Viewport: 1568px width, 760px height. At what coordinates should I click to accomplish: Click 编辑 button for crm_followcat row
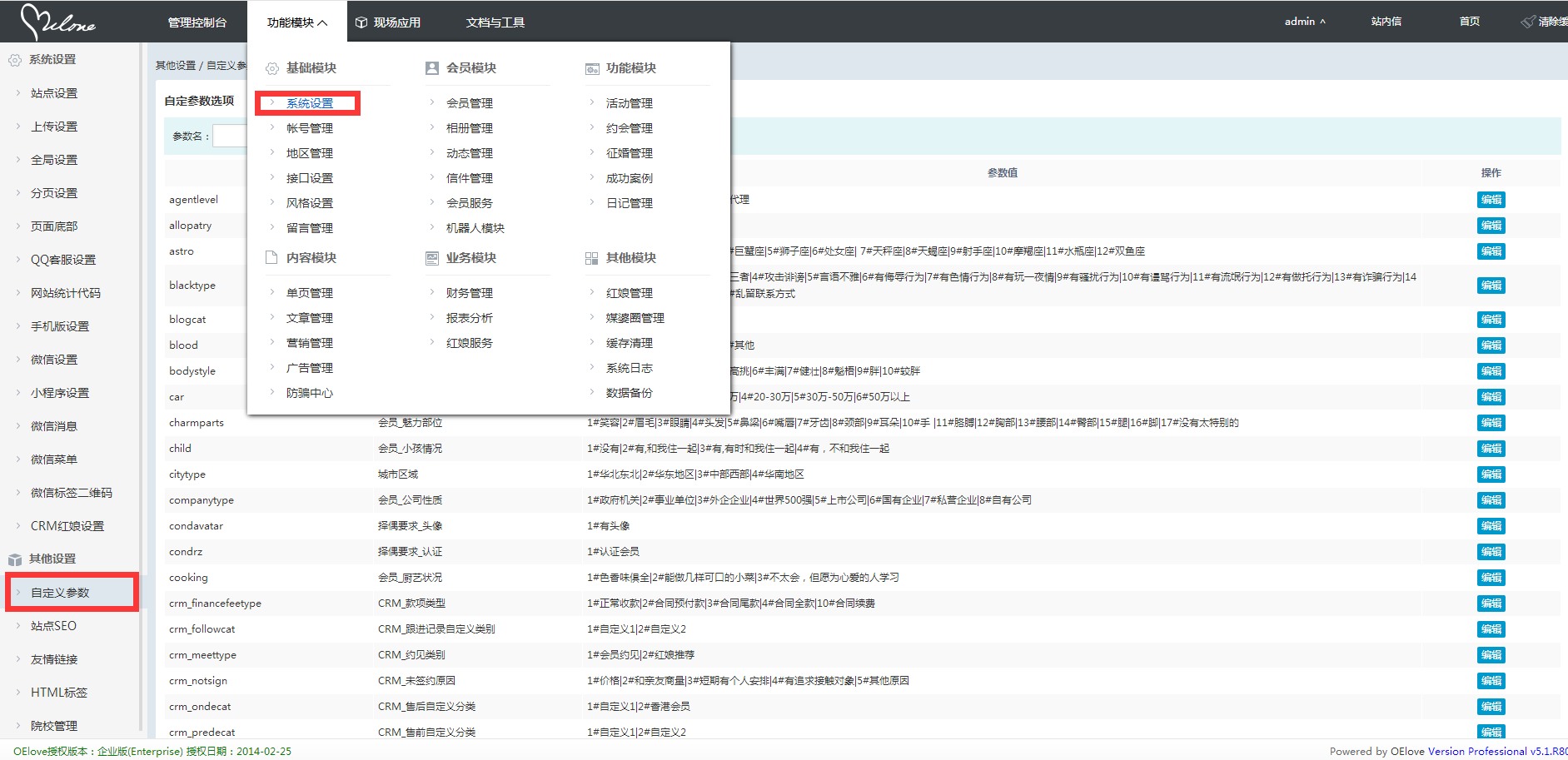pos(1491,629)
